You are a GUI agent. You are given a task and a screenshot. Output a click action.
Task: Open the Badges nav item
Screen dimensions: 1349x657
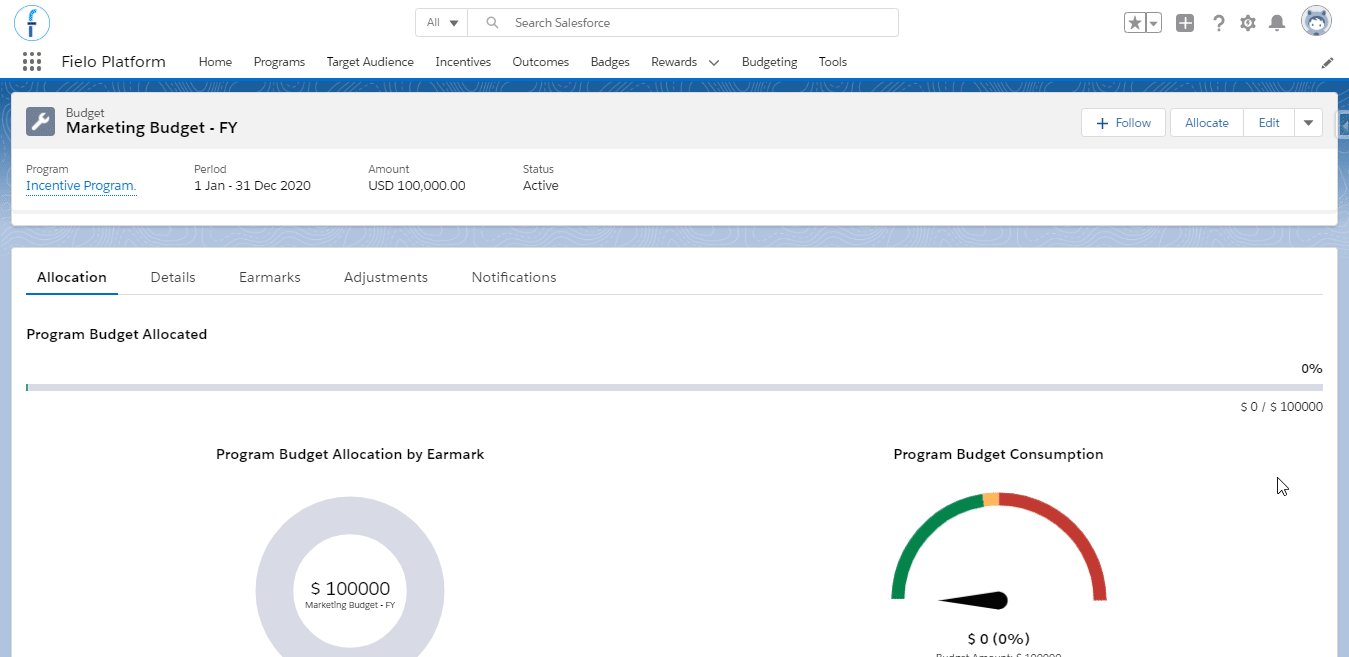click(x=610, y=62)
